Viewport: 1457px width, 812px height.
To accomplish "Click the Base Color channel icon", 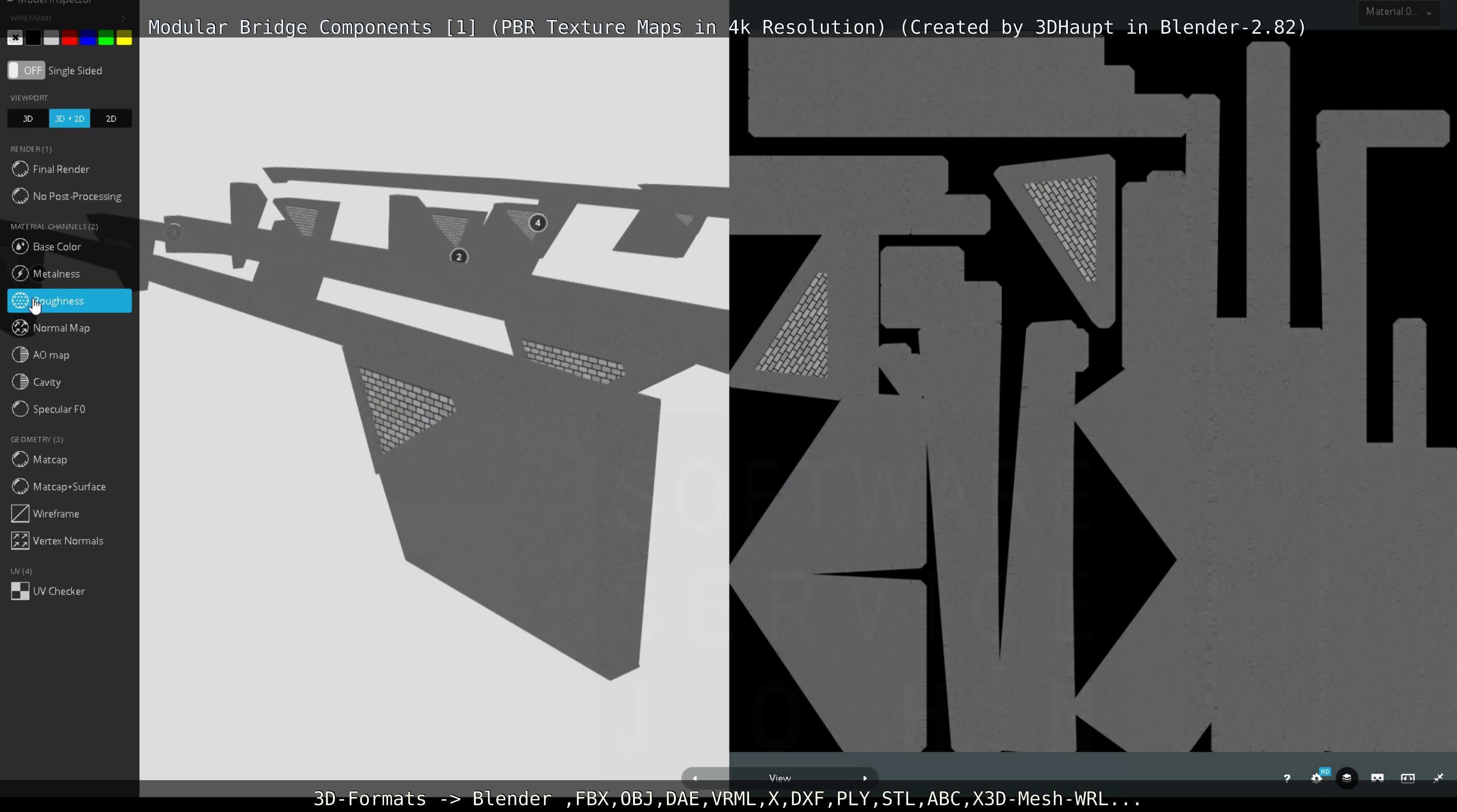I will pyautogui.click(x=20, y=247).
